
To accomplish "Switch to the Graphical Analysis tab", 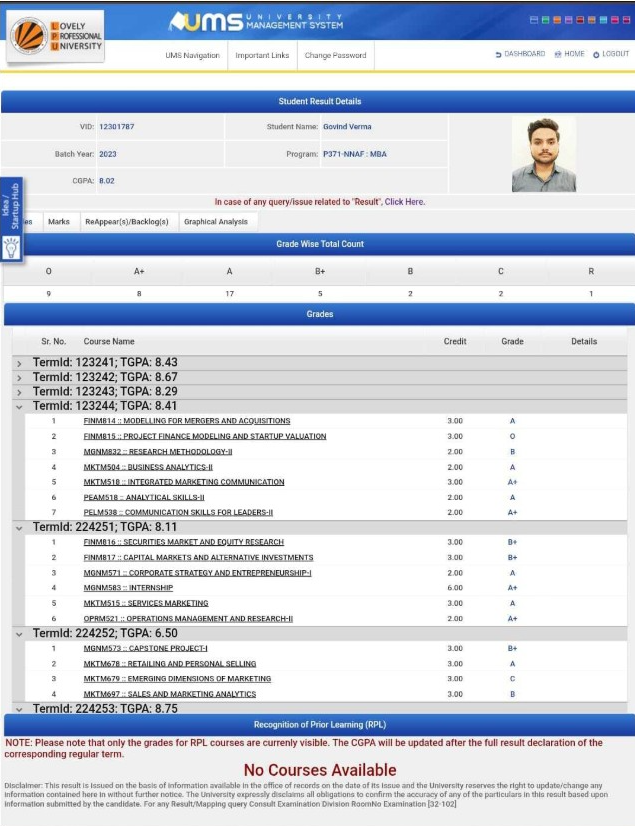I will click(215, 222).
